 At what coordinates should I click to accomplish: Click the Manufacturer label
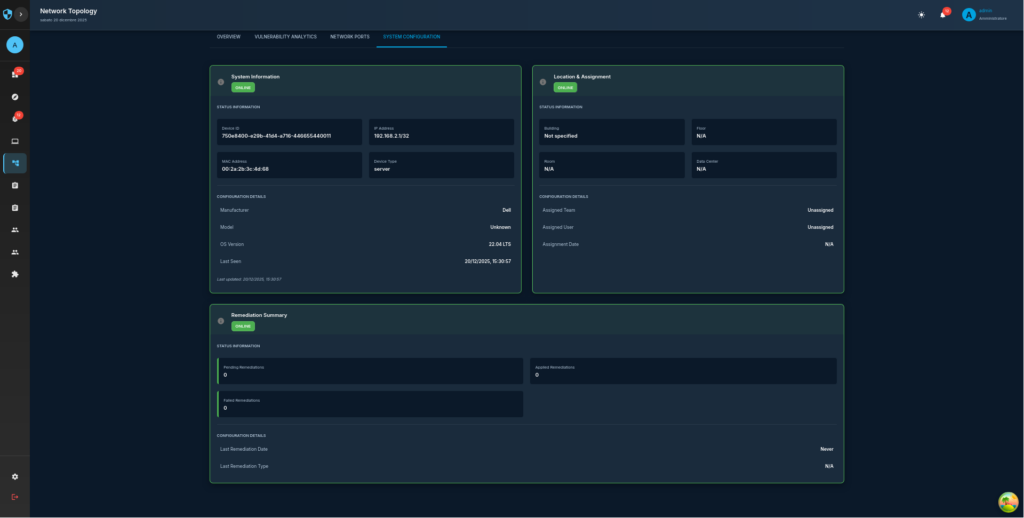pos(234,210)
